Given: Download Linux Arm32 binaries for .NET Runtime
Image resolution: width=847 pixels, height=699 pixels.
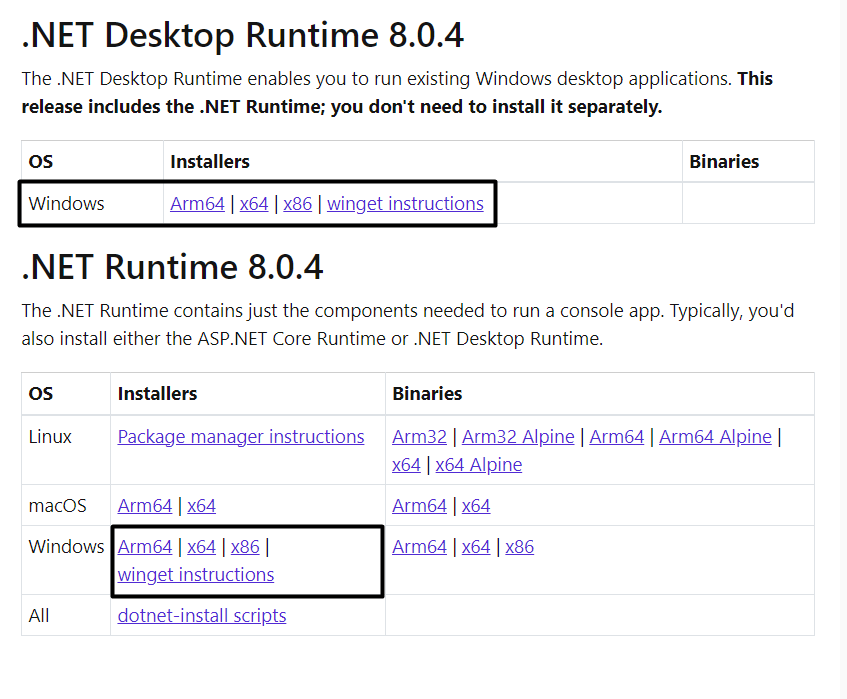Looking at the screenshot, I should click(419, 437).
